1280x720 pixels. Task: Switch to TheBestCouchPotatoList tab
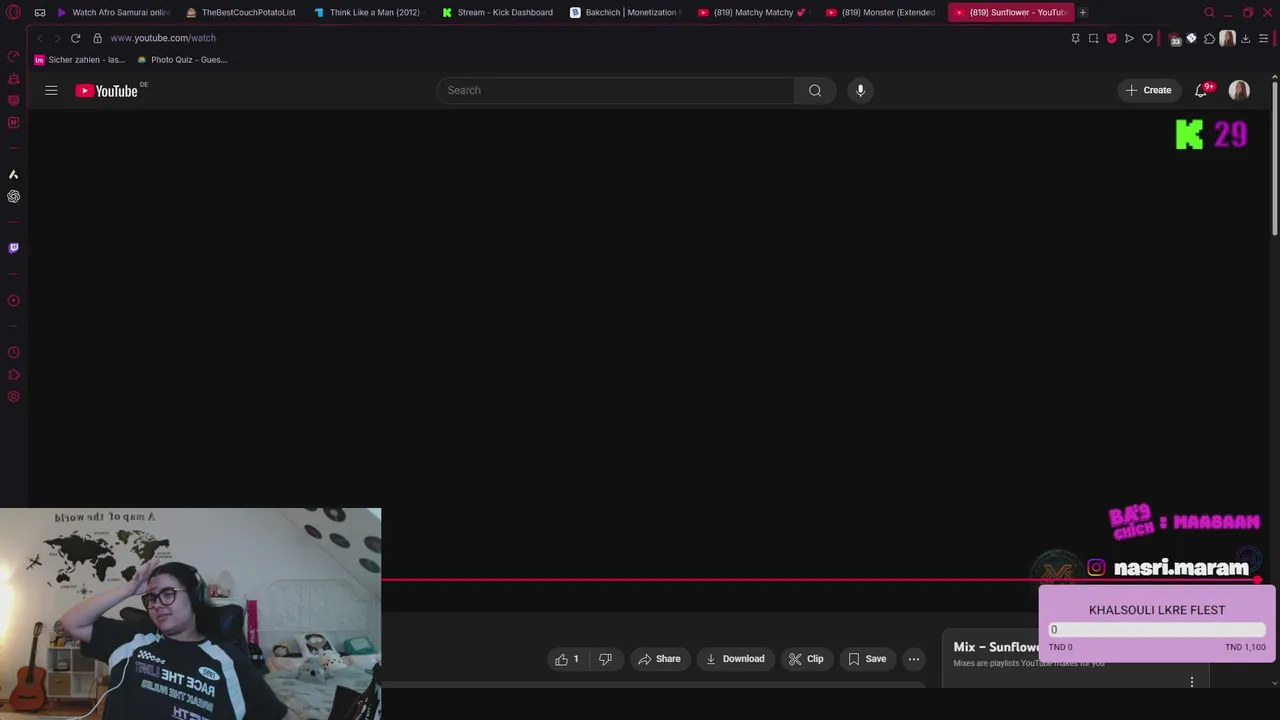tap(241, 12)
